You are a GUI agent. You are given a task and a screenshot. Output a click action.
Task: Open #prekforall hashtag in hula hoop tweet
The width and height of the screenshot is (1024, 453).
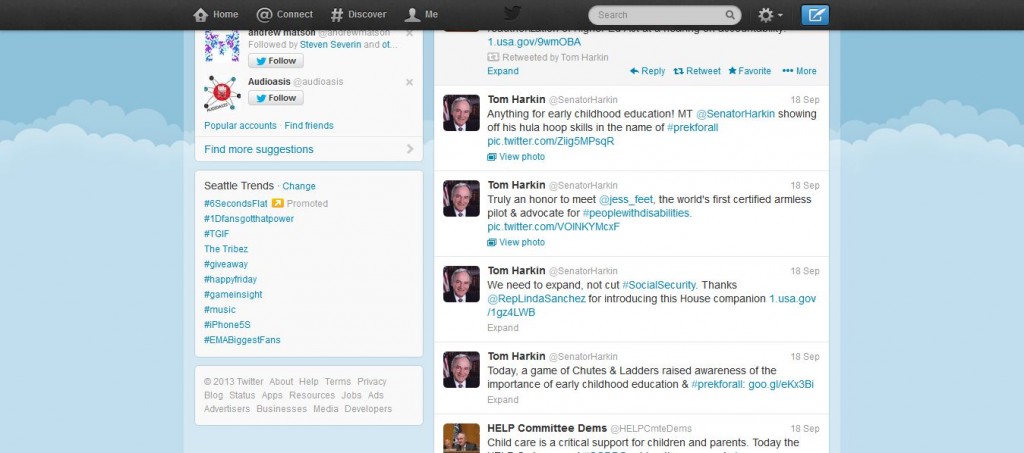point(692,127)
